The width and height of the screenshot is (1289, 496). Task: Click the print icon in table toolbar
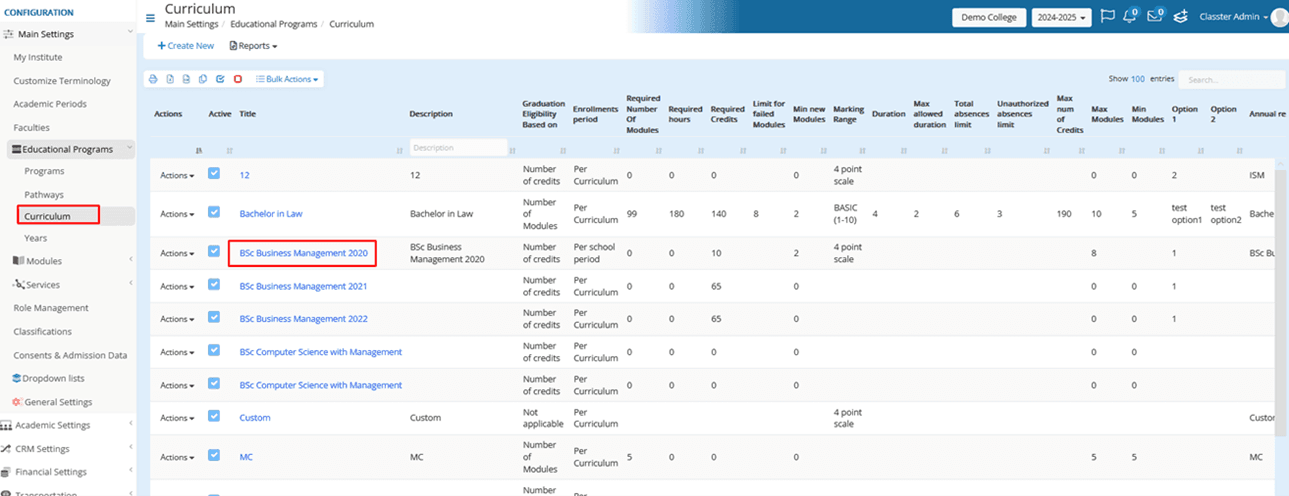click(153, 79)
